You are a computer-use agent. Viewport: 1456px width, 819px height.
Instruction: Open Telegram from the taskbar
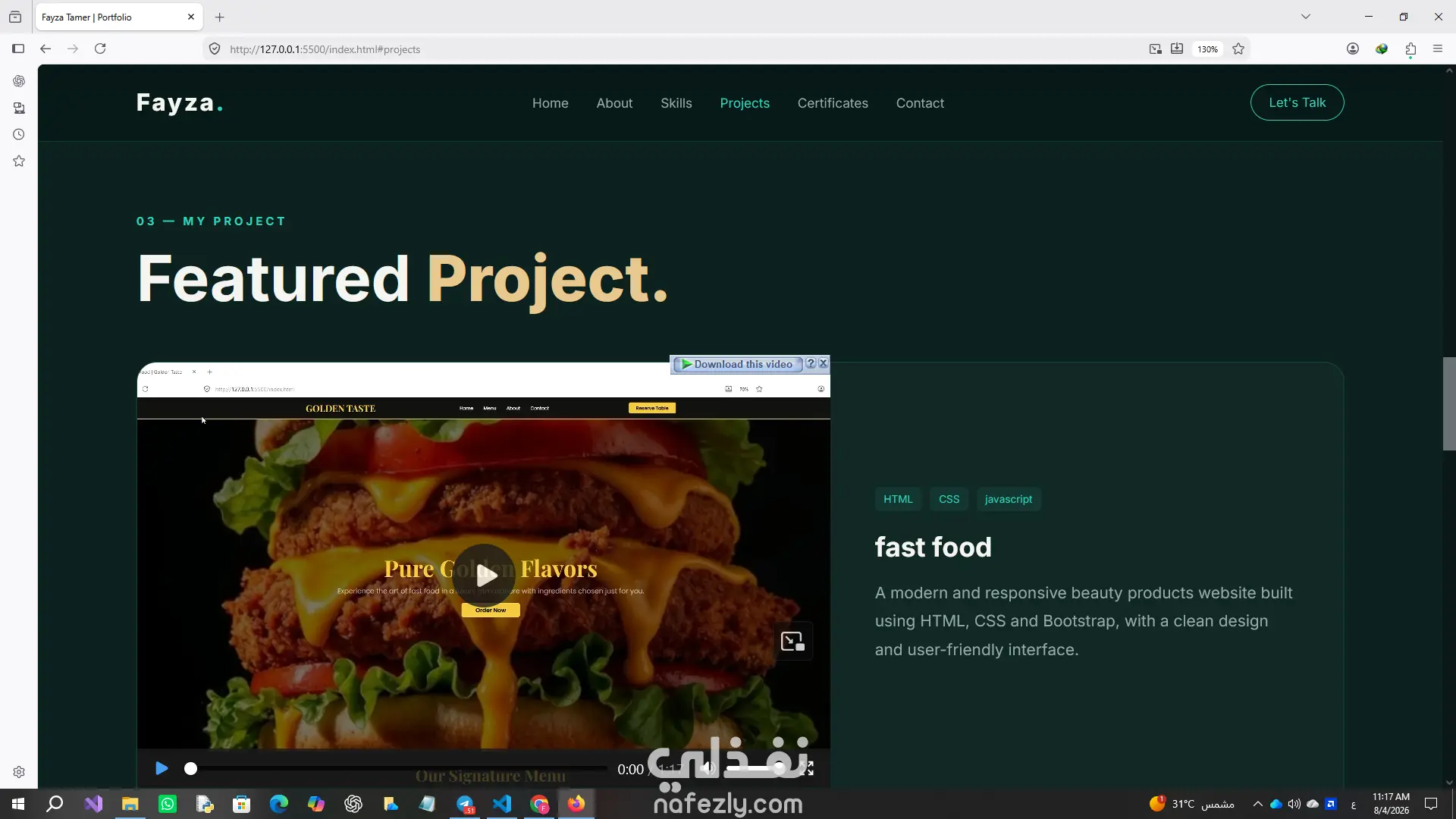tap(465, 804)
